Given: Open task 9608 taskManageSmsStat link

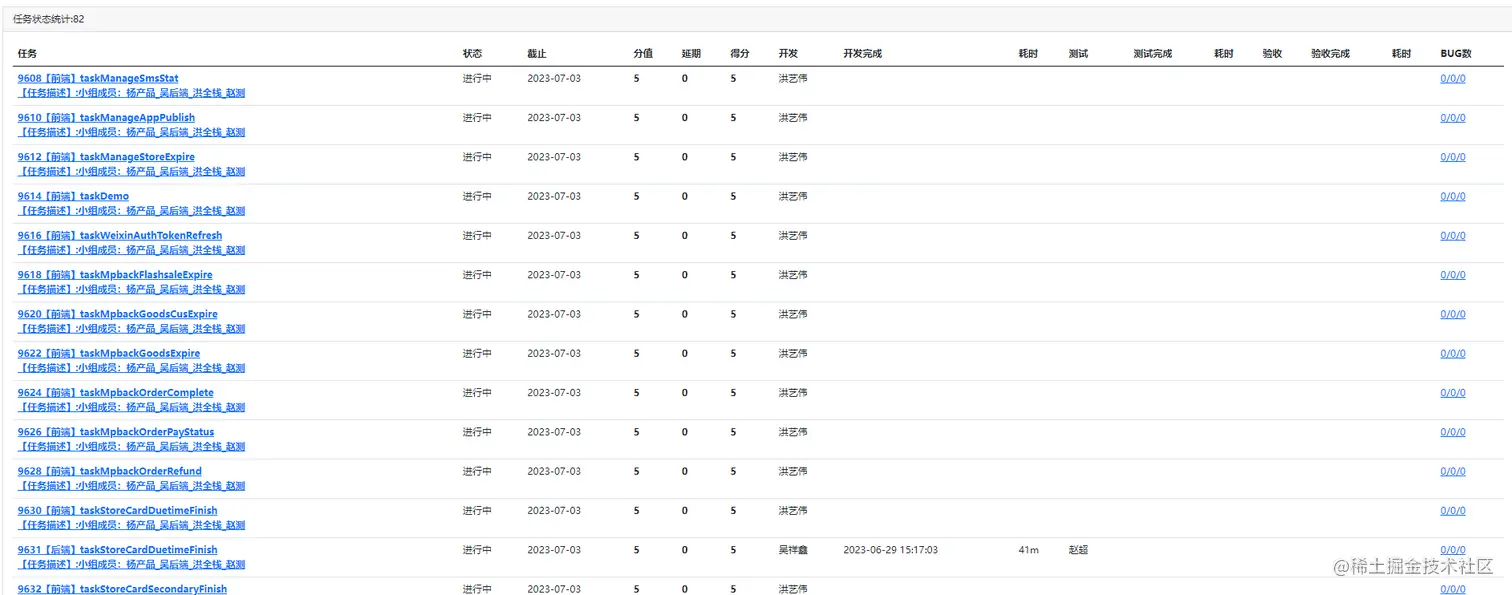Looking at the screenshot, I should (98, 78).
